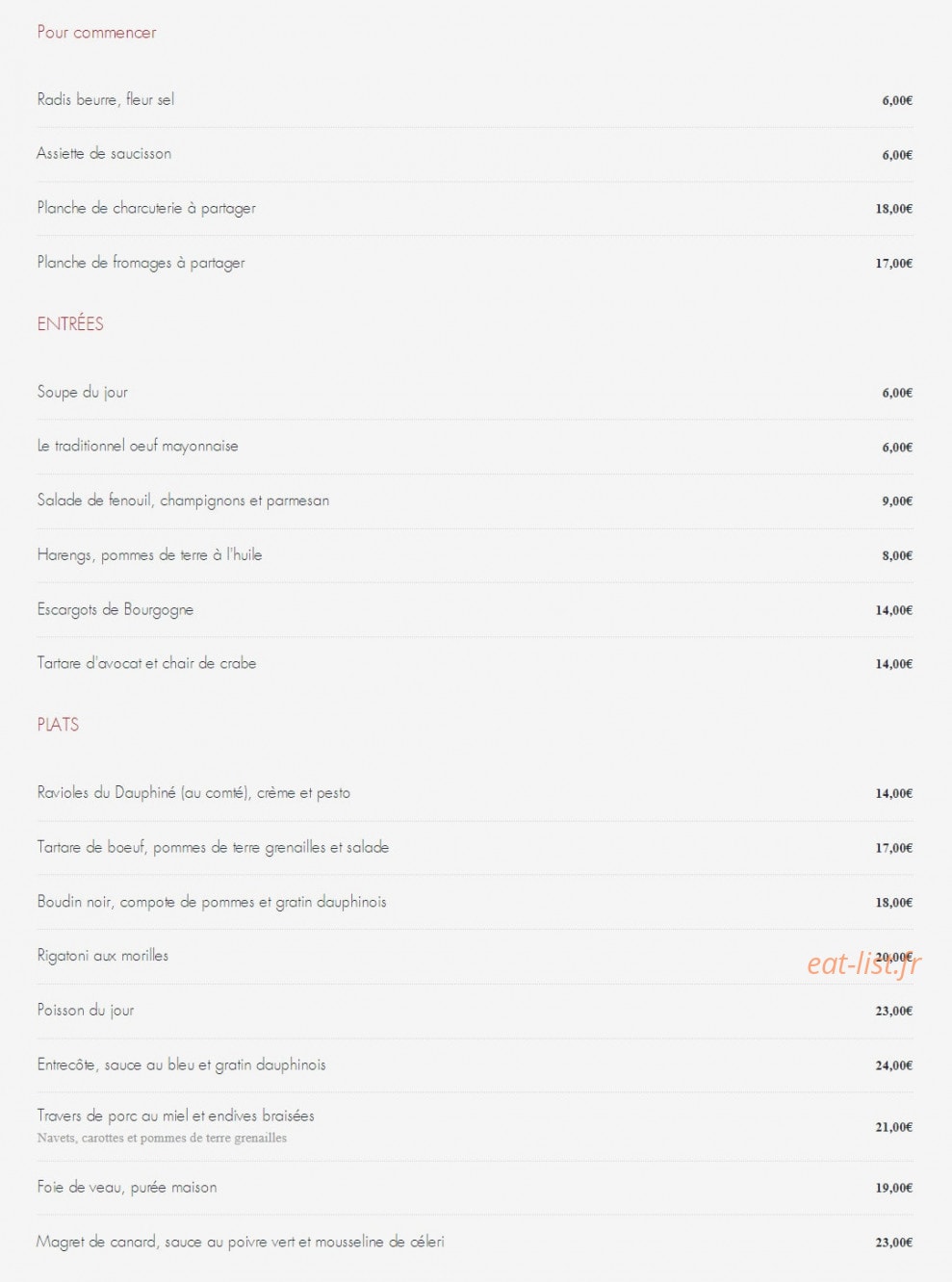Click the 17,00€ price for Planche de fromages

click(893, 263)
